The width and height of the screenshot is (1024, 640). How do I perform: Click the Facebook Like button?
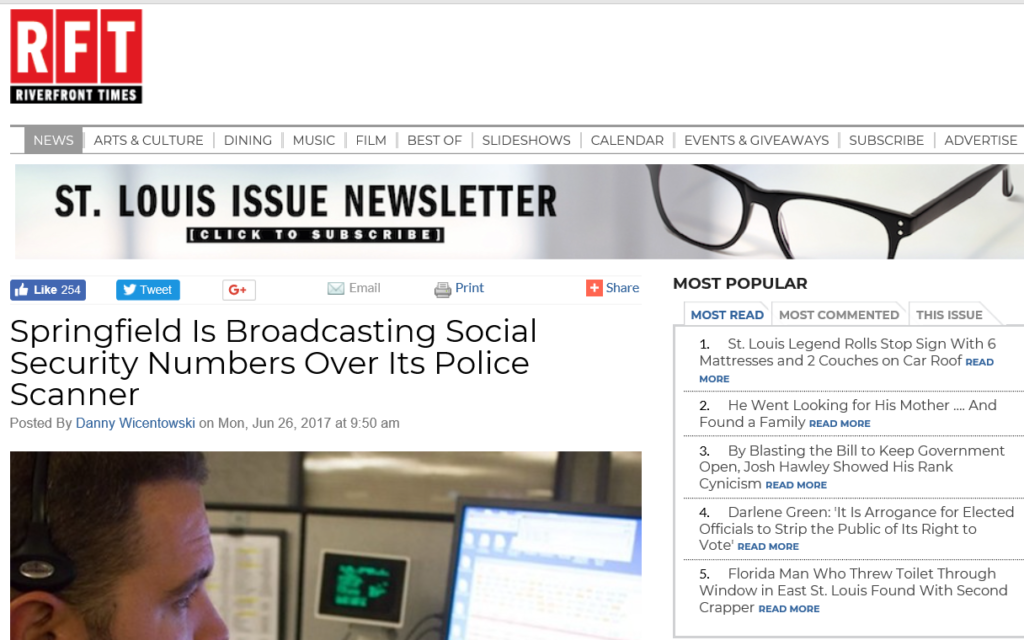pos(47,290)
